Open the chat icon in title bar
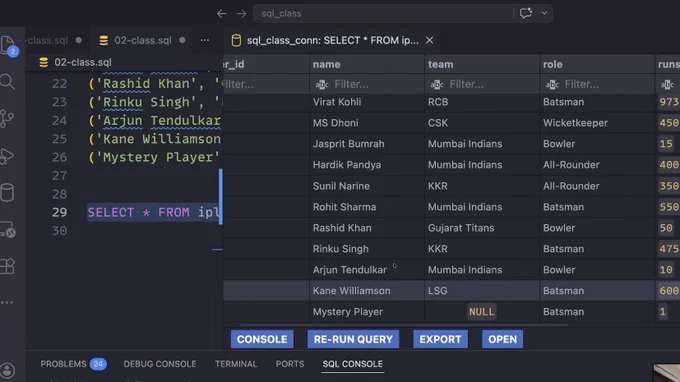The width and height of the screenshot is (680, 382). coord(526,13)
